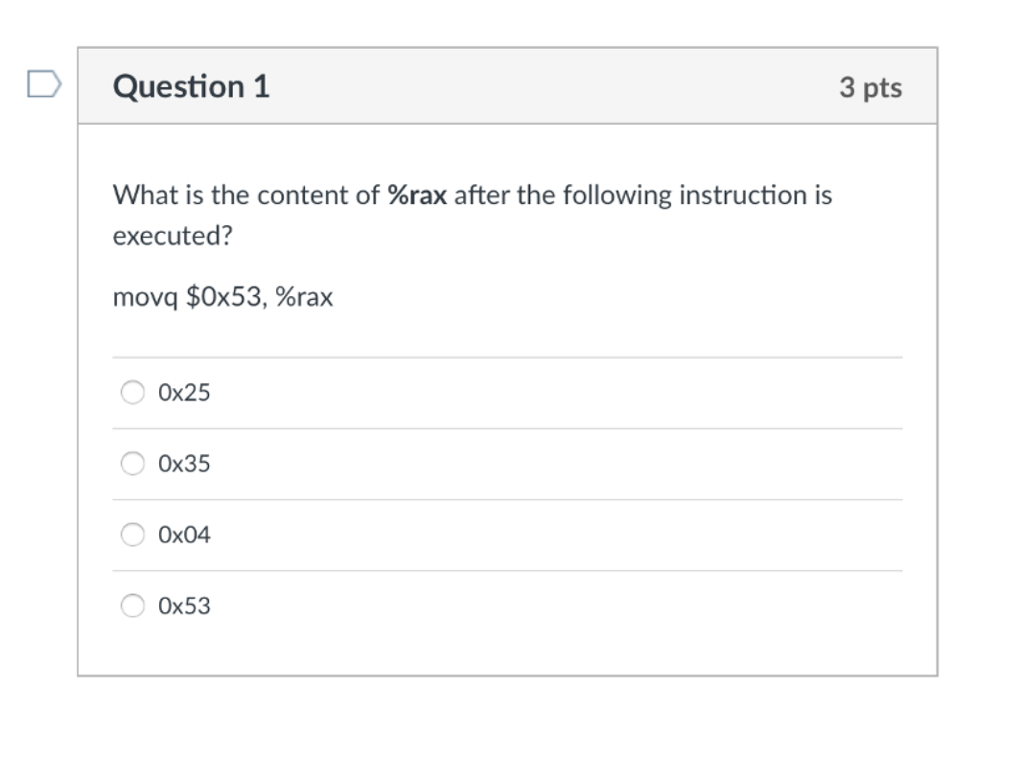Click the 3 pts score label
The image size is (1024, 757).
(x=870, y=88)
